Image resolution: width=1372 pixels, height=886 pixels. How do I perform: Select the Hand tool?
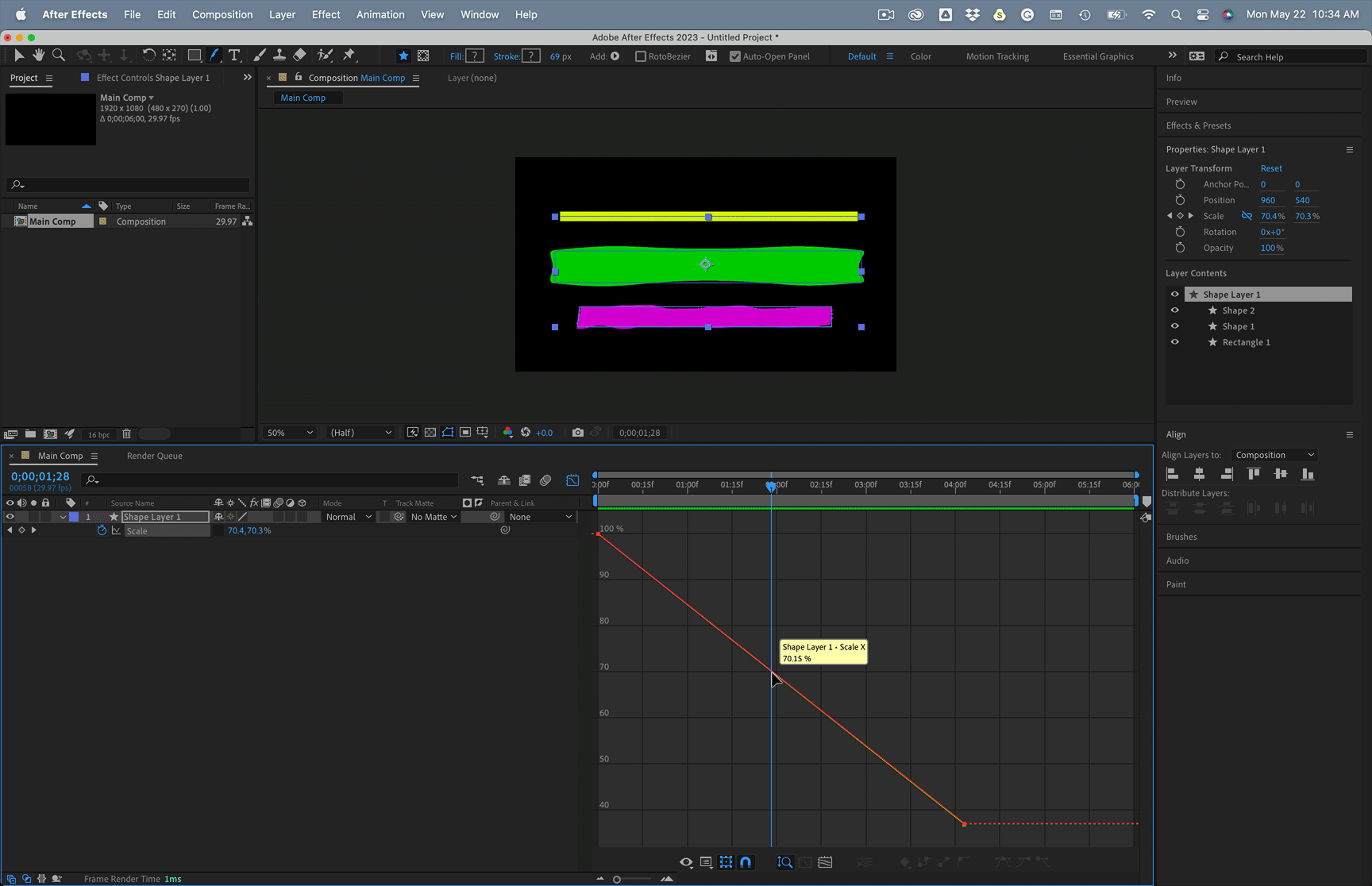[38, 55]
